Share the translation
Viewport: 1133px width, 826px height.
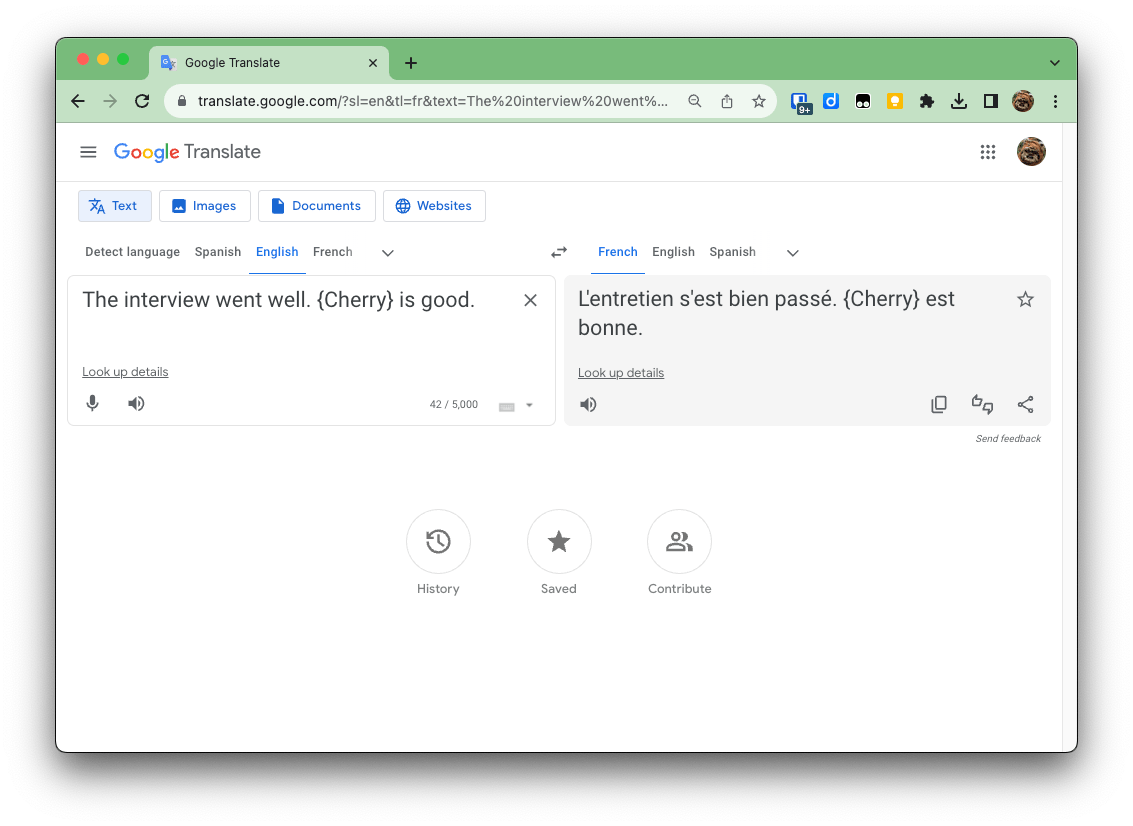(1025, 404)
